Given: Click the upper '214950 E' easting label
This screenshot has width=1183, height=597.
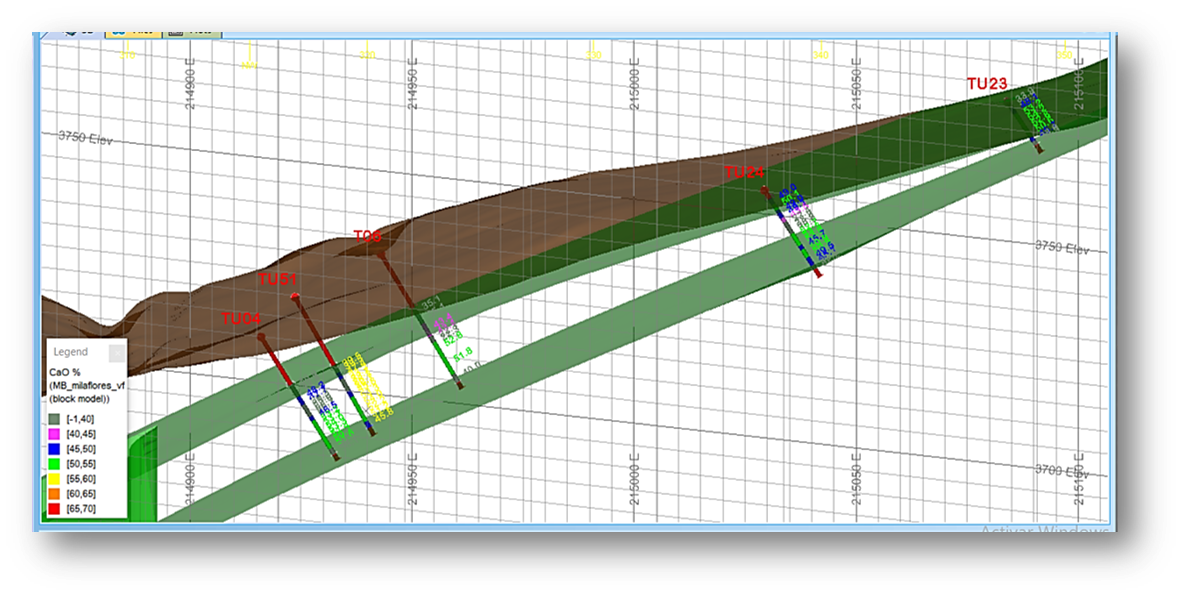Looking at the screenshot, I should pyautogui.click(x=412, y=84).
